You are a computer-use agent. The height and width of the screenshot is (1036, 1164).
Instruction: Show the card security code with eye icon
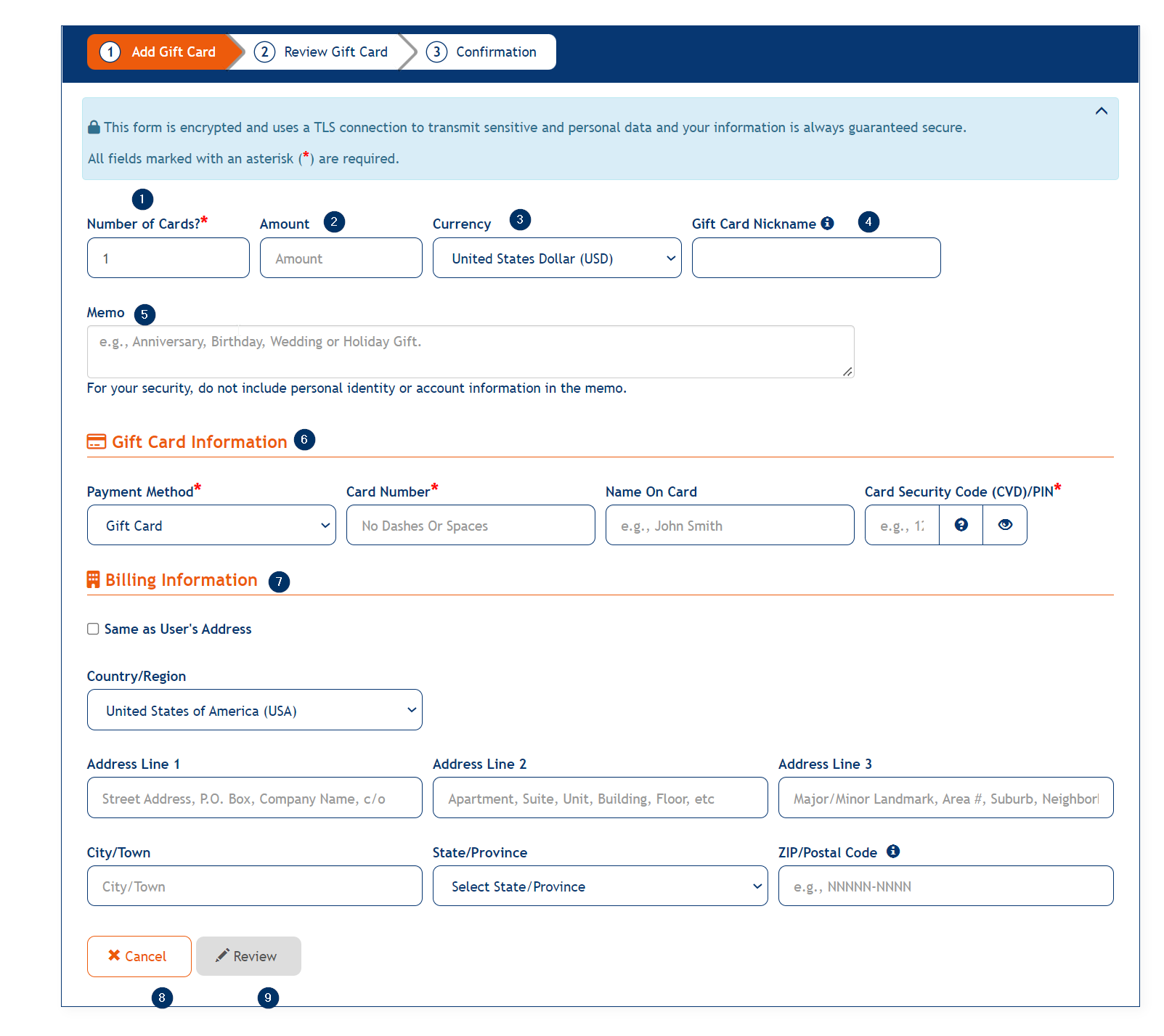pyautogui.click(x=1005, y=525)
